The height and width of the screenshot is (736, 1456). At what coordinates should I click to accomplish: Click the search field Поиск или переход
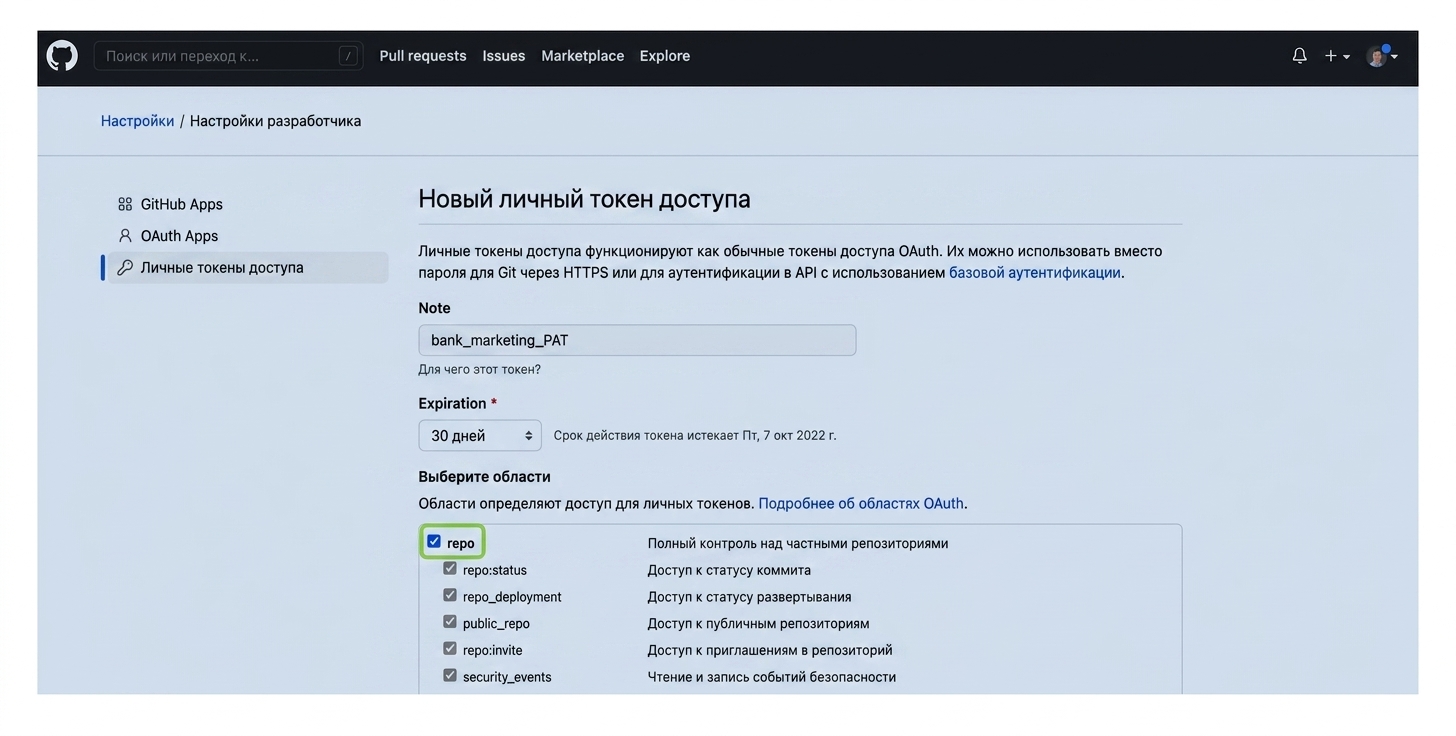coord(229,56)
